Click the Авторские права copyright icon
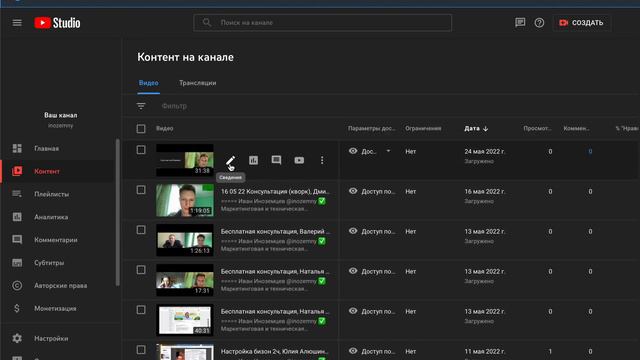The height and width of the screenshot is (360, 640). coord(17,285)
